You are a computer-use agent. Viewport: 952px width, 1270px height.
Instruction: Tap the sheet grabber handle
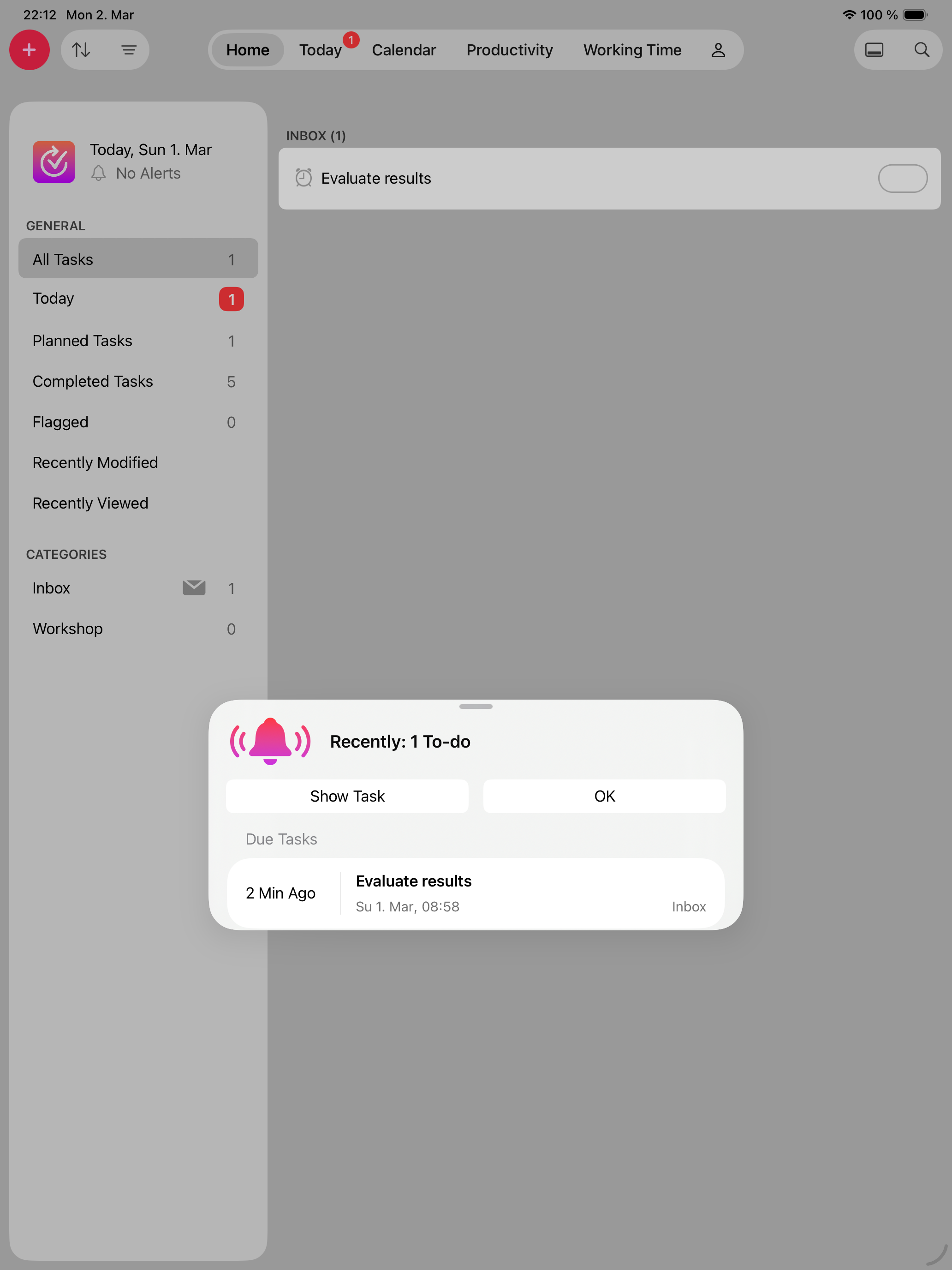click(x=476, y=706)
